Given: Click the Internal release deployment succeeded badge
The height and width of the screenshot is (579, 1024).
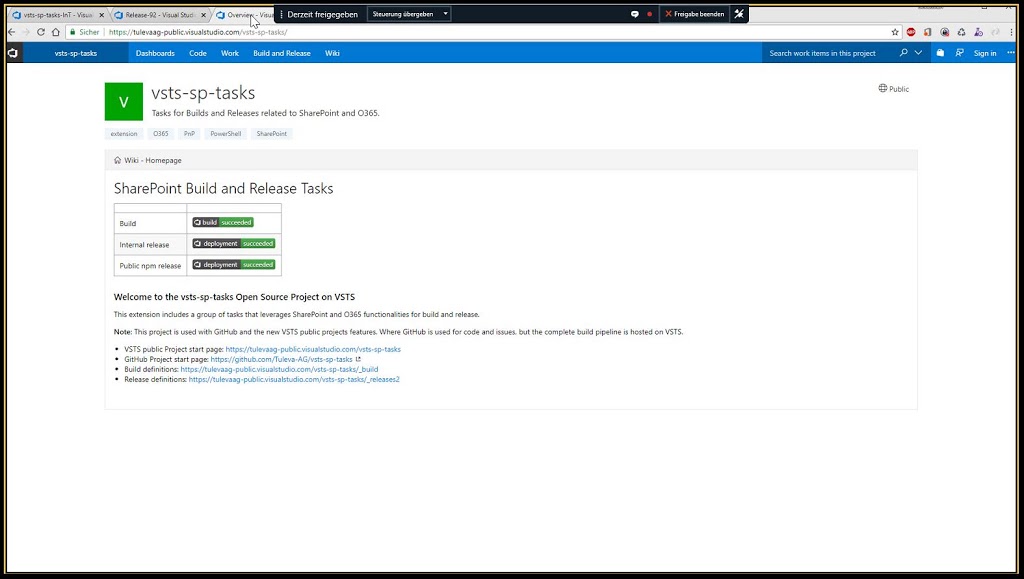Looking at the screenshot, I should click(x=234, y=243).
